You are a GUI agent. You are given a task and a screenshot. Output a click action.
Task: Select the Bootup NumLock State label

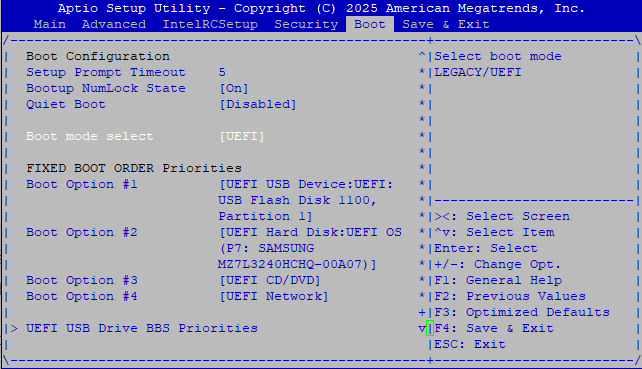[x=106, y=88]
